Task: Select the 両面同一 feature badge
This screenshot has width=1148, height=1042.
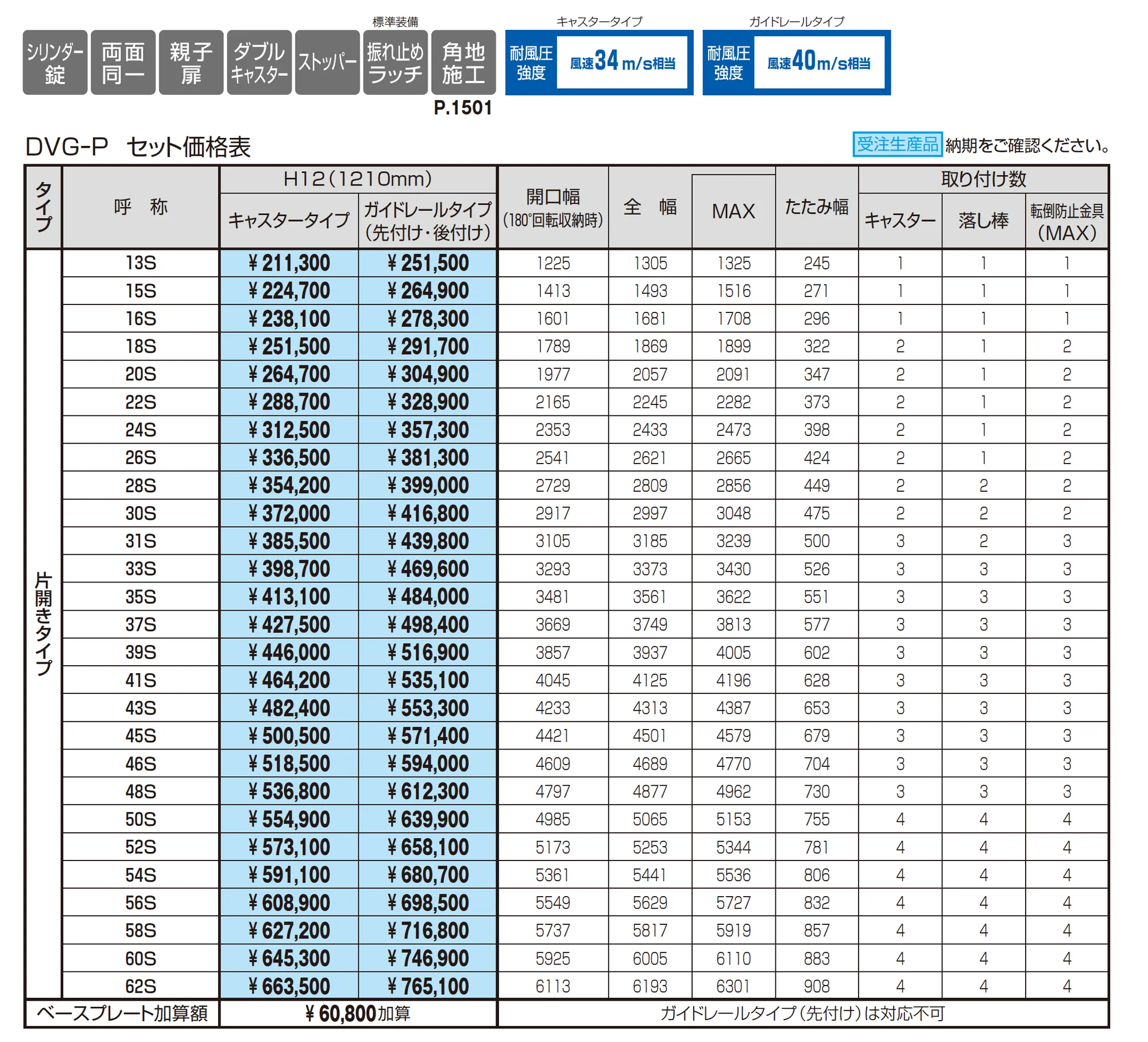Action: tap(123, 63)
